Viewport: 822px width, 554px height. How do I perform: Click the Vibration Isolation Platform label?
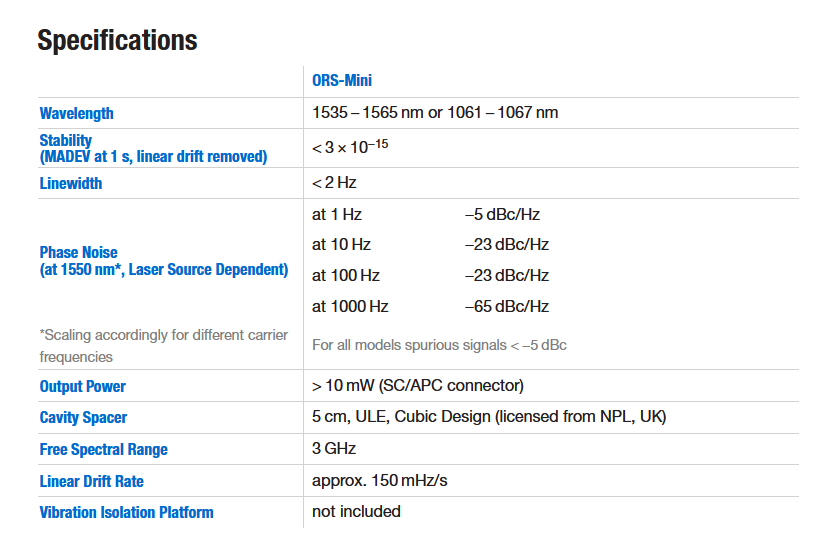pos(127,512)
